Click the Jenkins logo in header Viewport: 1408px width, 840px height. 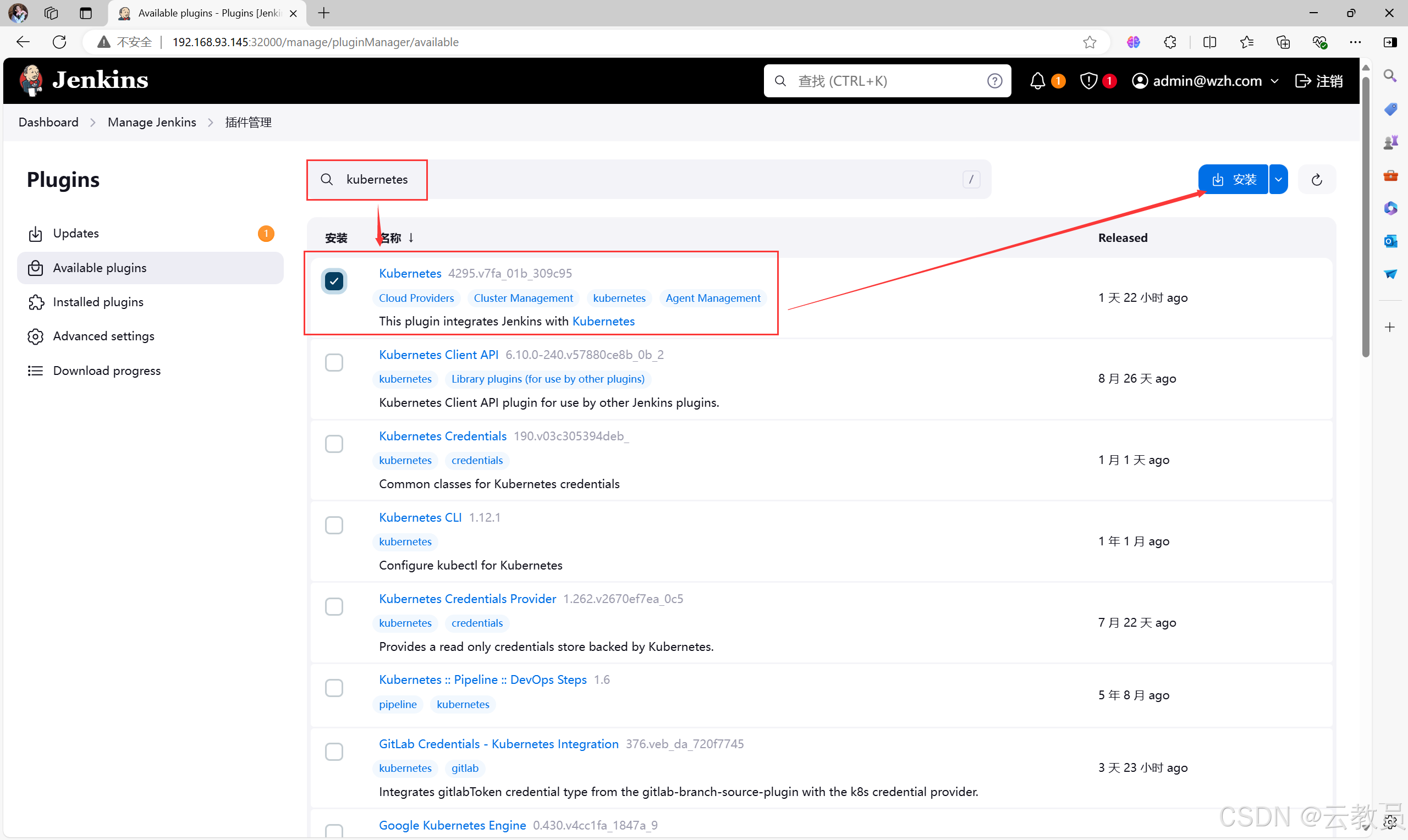click(84, 80)
